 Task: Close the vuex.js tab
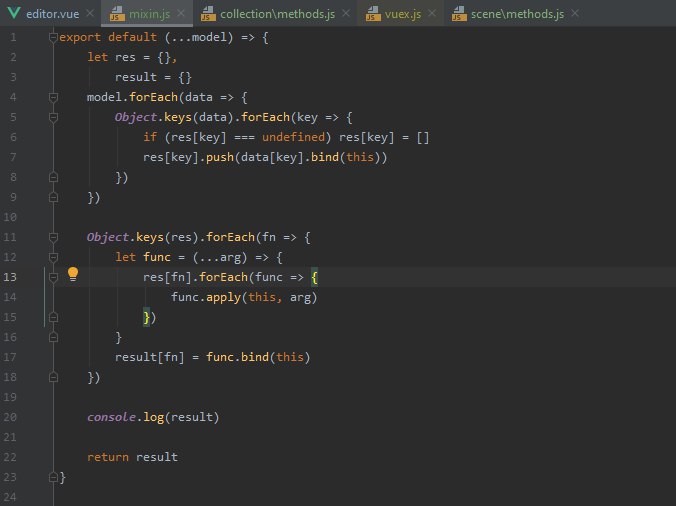coord(432,13)
